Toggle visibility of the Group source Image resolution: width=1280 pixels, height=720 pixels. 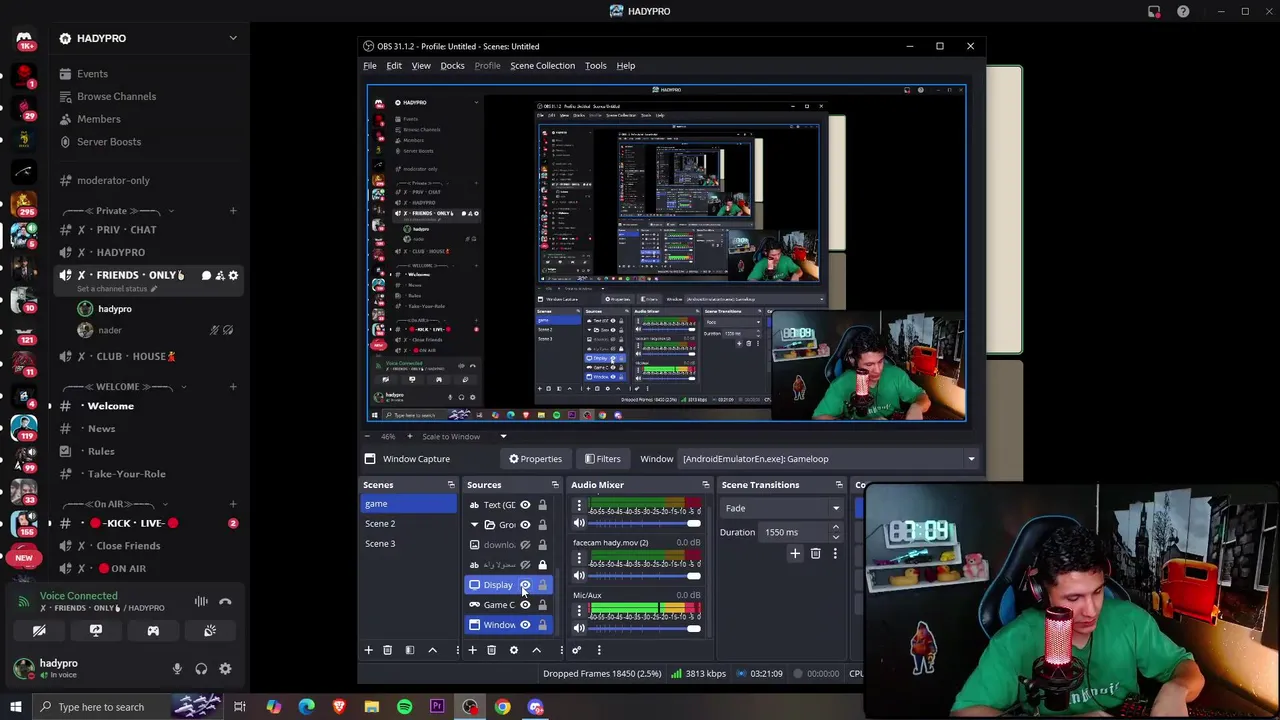pos(525,525)
